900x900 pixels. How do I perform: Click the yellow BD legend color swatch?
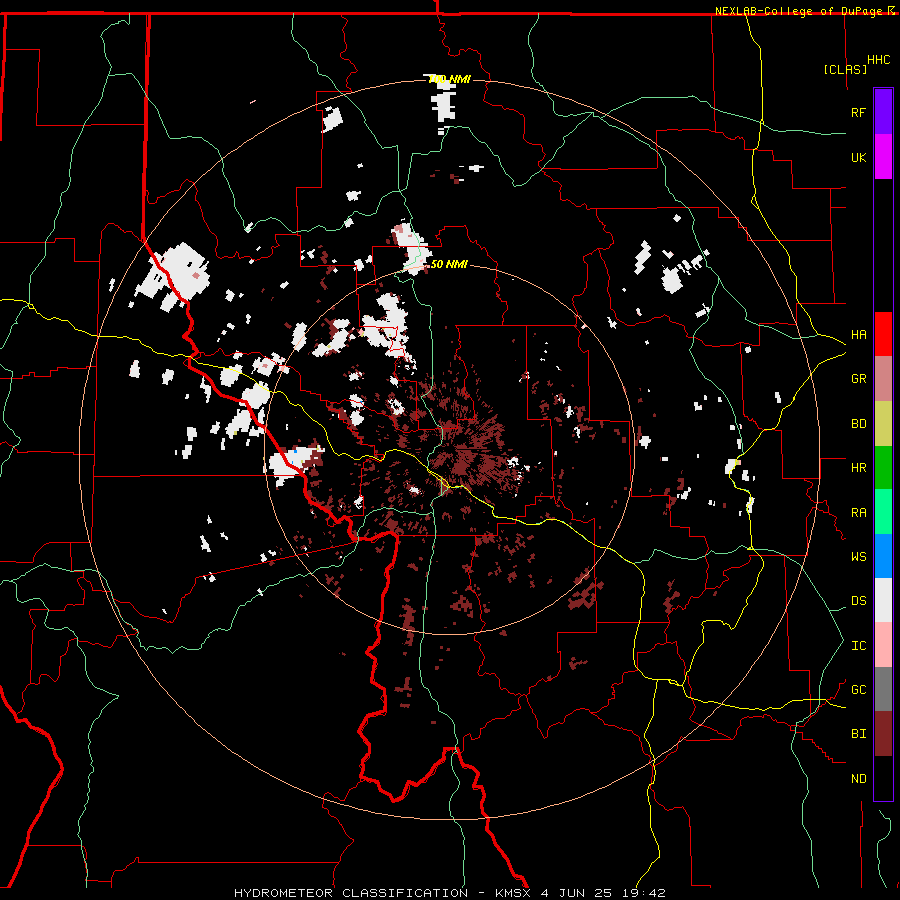[x=883, y=423]
